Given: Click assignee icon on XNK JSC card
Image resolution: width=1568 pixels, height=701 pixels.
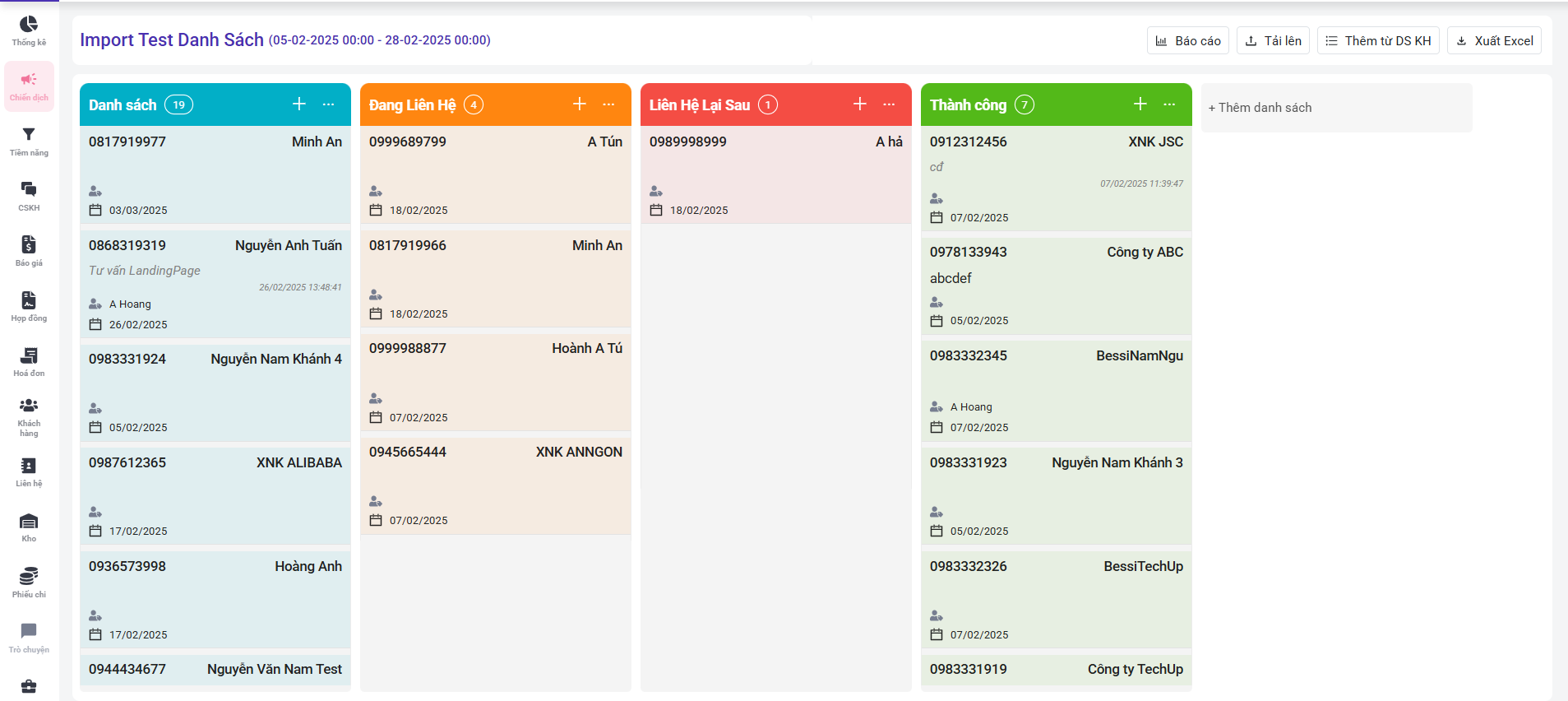Looking at the screenshot, I should (937, 198).
